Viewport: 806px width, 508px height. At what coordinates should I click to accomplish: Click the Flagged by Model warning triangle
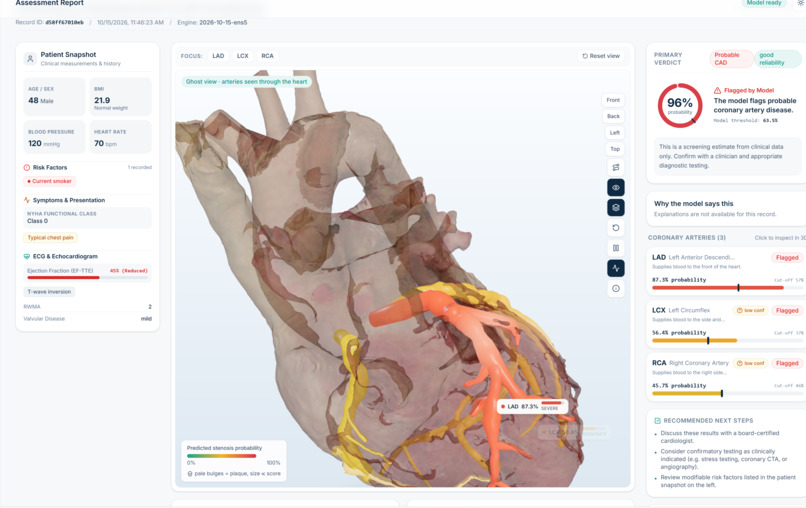coord(718,90)
